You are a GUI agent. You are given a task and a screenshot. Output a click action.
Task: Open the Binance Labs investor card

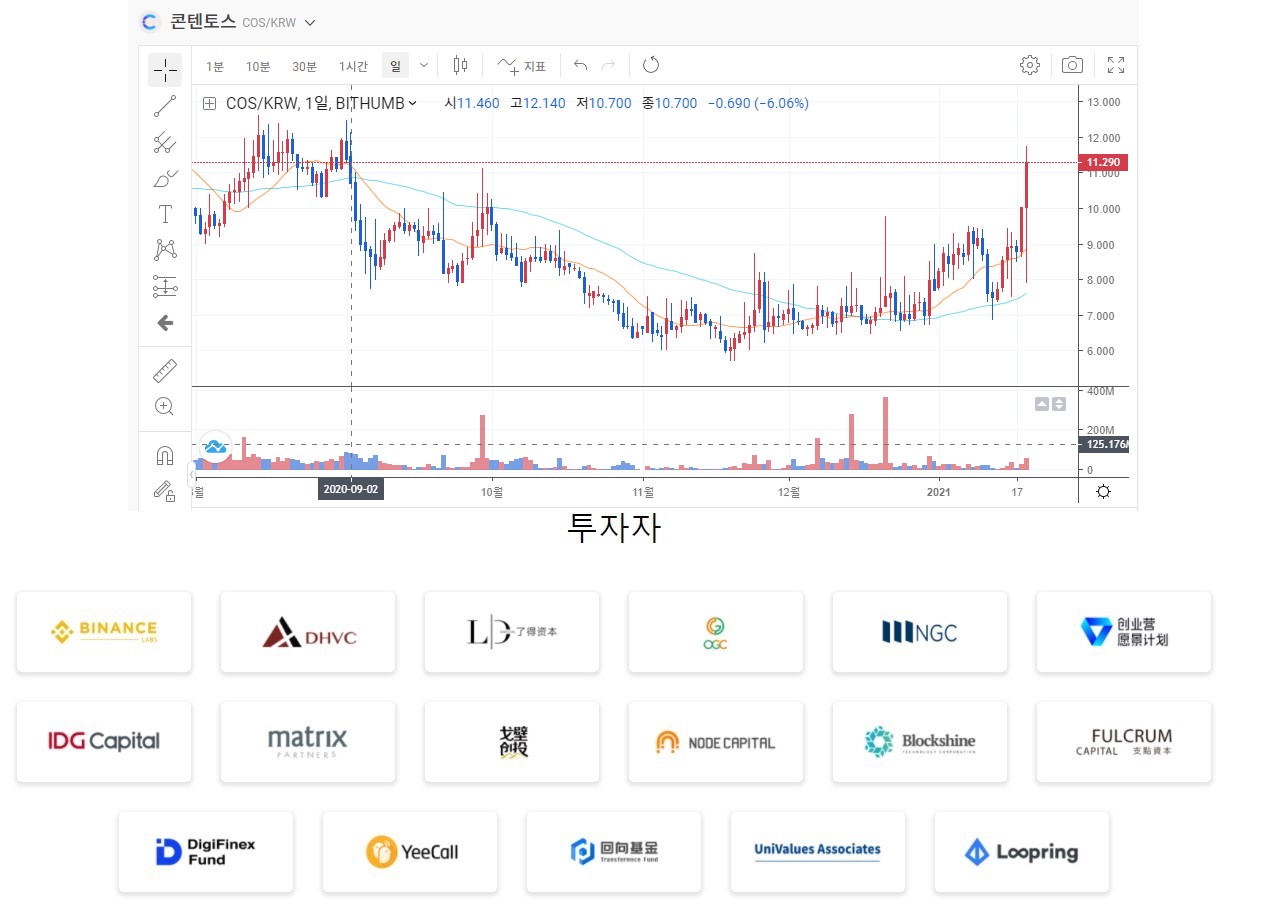pyautogui.click(x=104, y=632)
